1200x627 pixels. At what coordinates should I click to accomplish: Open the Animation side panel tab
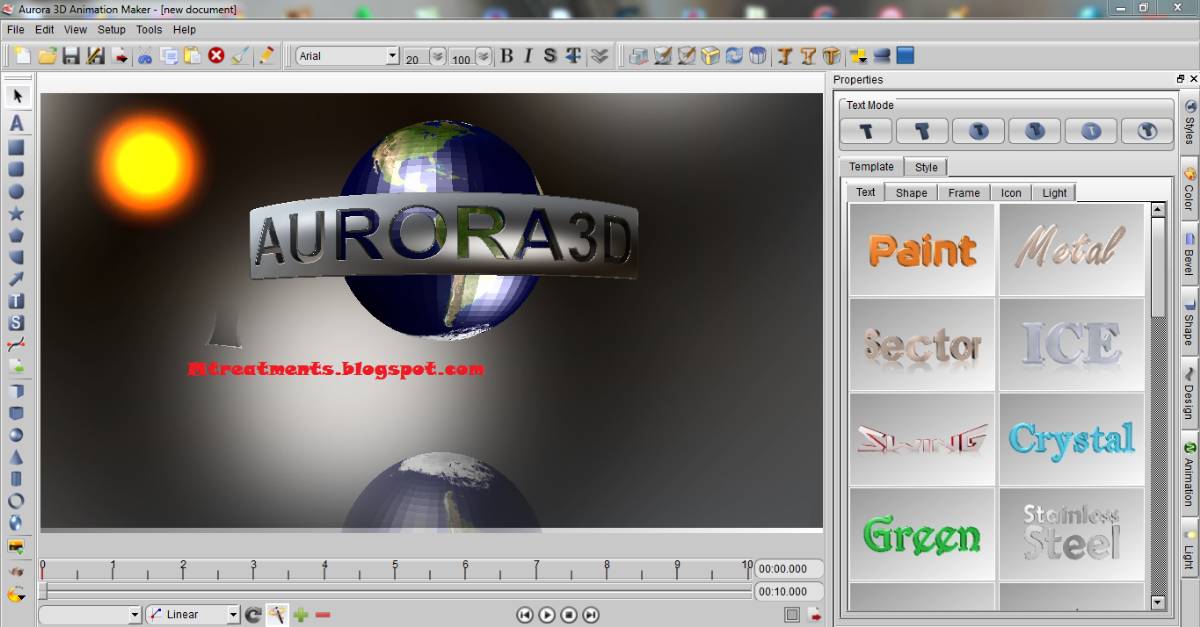point(1189,473)
